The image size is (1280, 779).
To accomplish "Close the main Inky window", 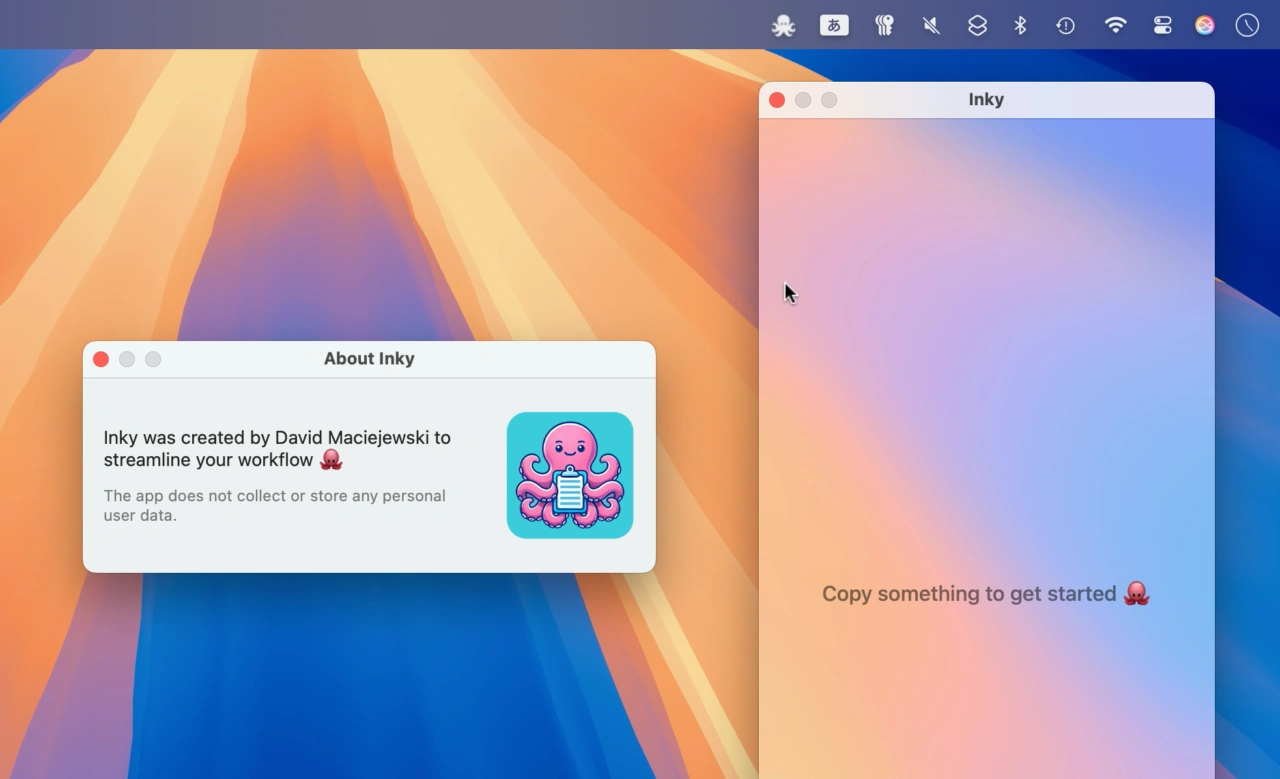I will (x=777, y=100).
